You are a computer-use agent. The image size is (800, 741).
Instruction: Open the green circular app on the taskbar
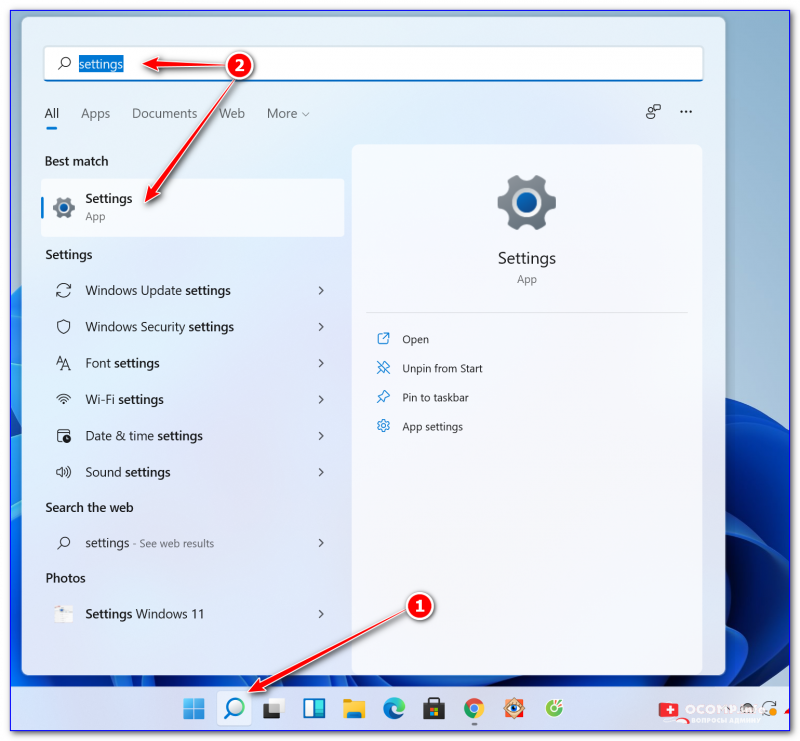(x=554, y=708)
